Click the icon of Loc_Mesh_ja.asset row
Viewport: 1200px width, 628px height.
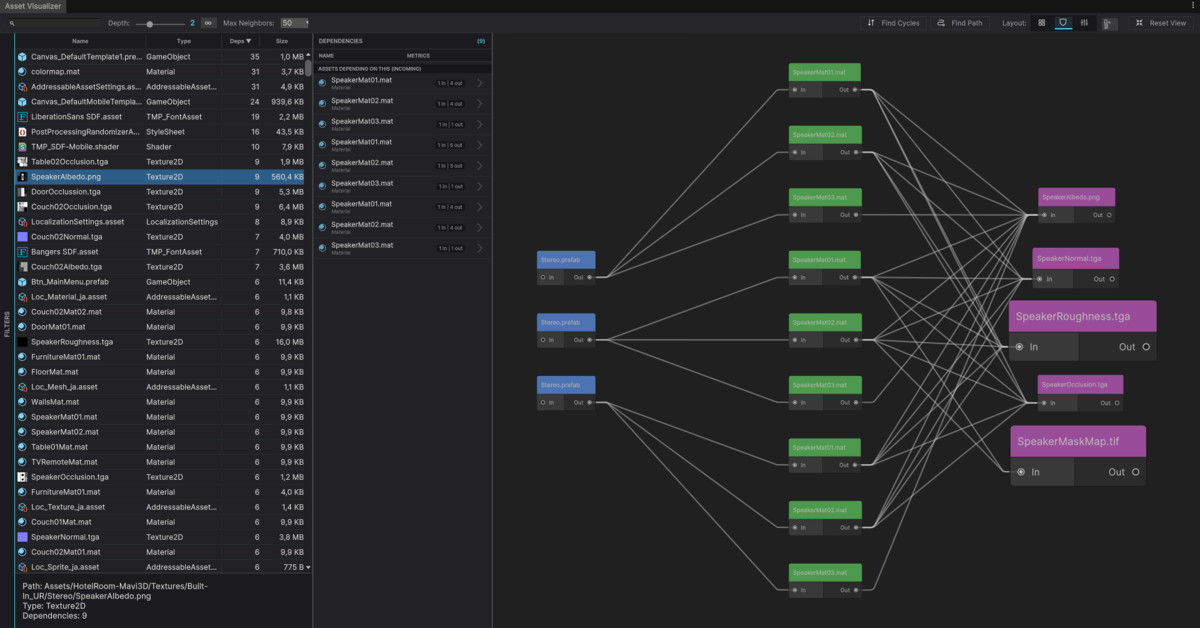tap(22, 387)
